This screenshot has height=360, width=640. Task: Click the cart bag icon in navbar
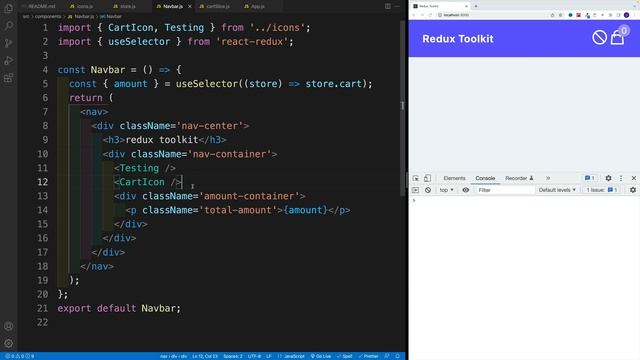tap(617, 38)
